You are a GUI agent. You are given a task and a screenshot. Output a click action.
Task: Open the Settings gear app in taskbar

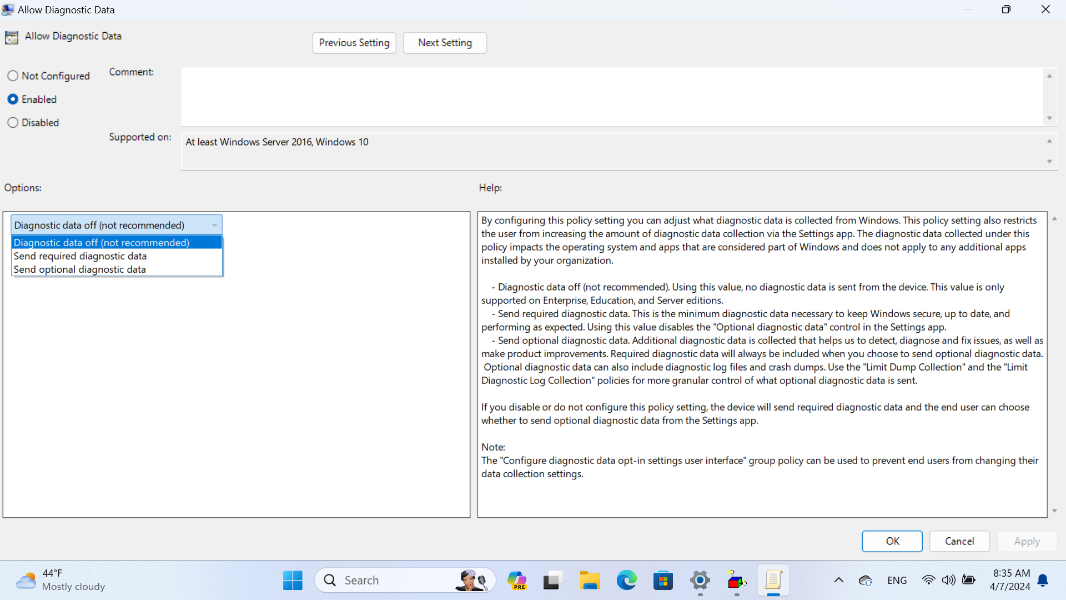(700, 580)
